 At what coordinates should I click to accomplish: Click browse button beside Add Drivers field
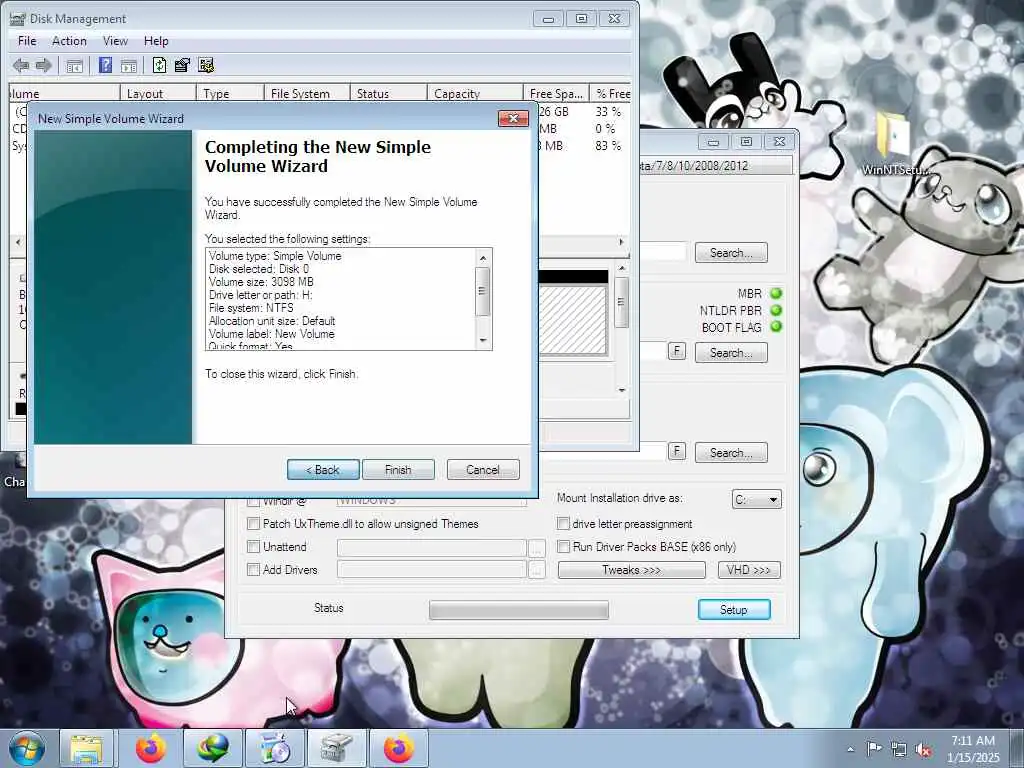pyautogui.click(x=536, y=570)
